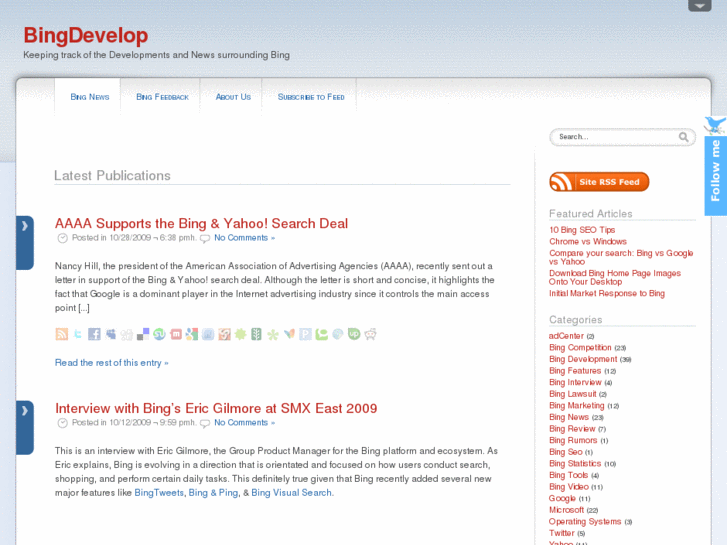Open Compare your search: Bing vs Google article
The height and width of the screenshot is (545, 727).
pos(621,257)
